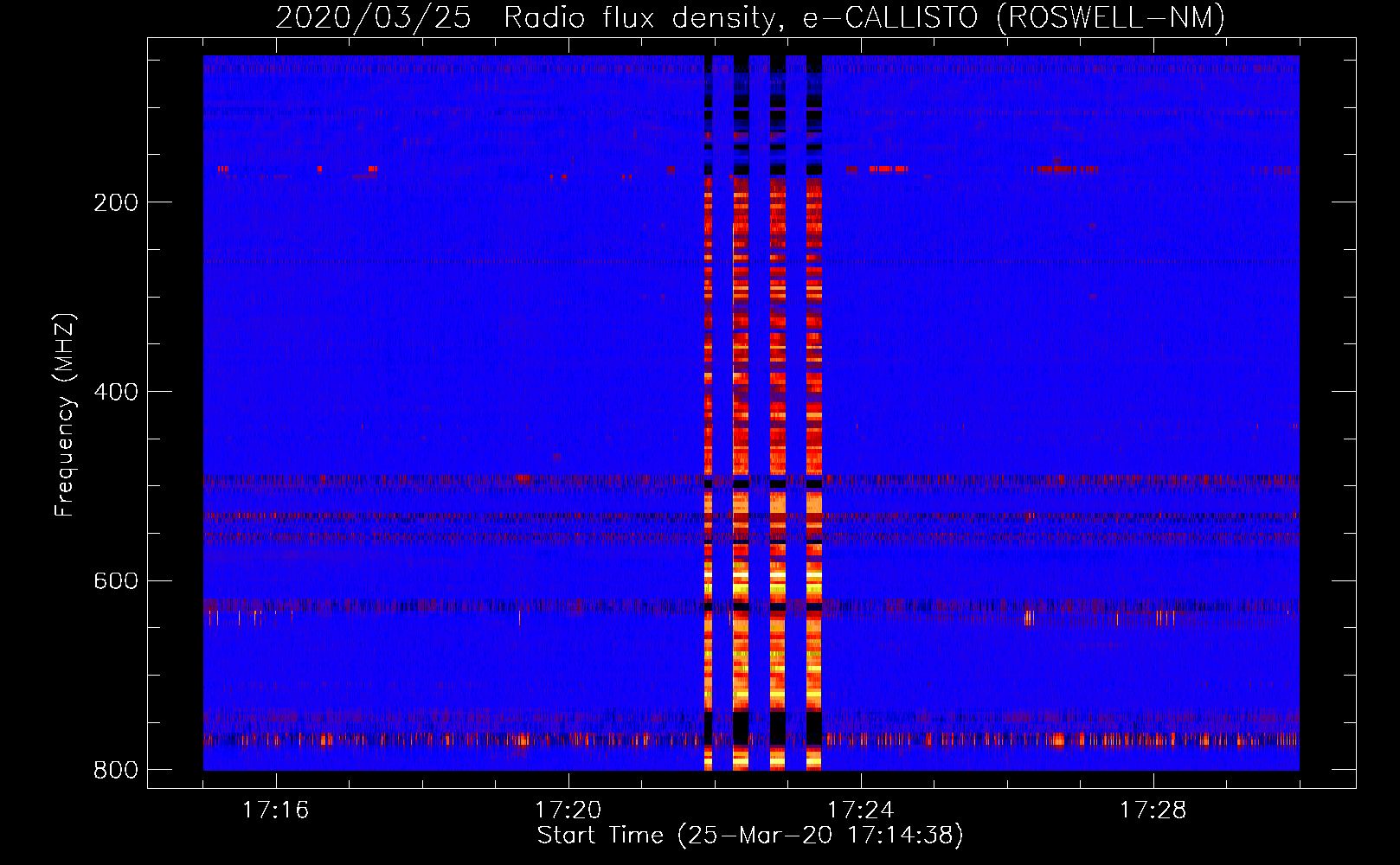1400x865 pixels.
Task: Click the 17:20 time tick label
Action: tap(568, 811)
